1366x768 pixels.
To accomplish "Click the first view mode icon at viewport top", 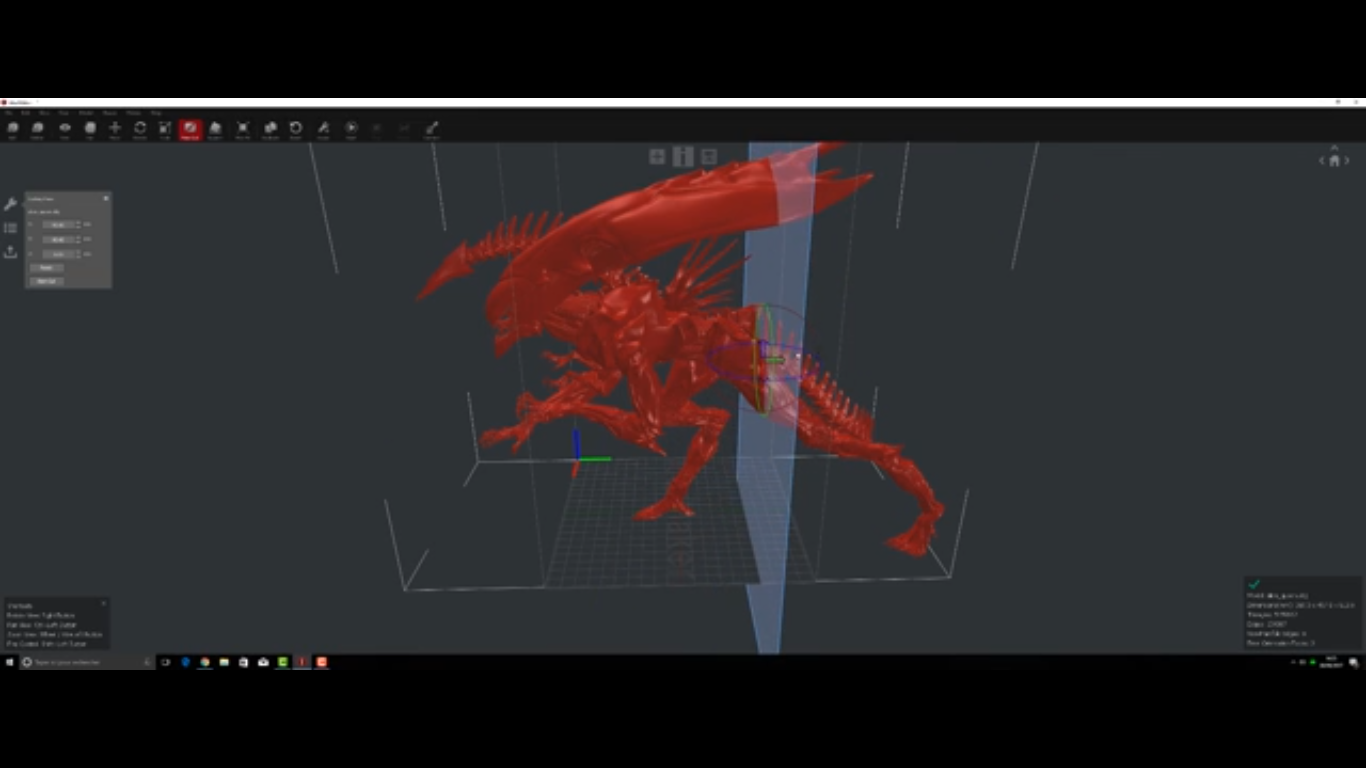I will (657, 156).
